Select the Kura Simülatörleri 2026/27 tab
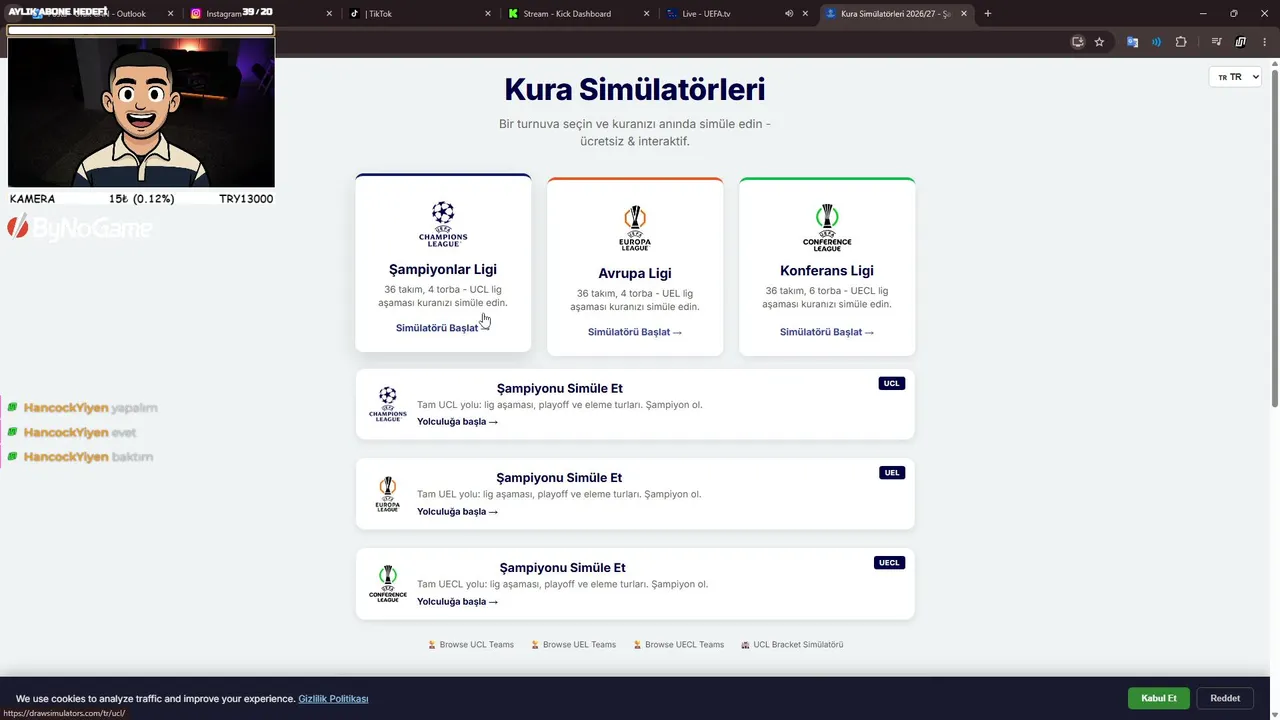The height and width of the screenshot is (720, 1280). point(896,14)
